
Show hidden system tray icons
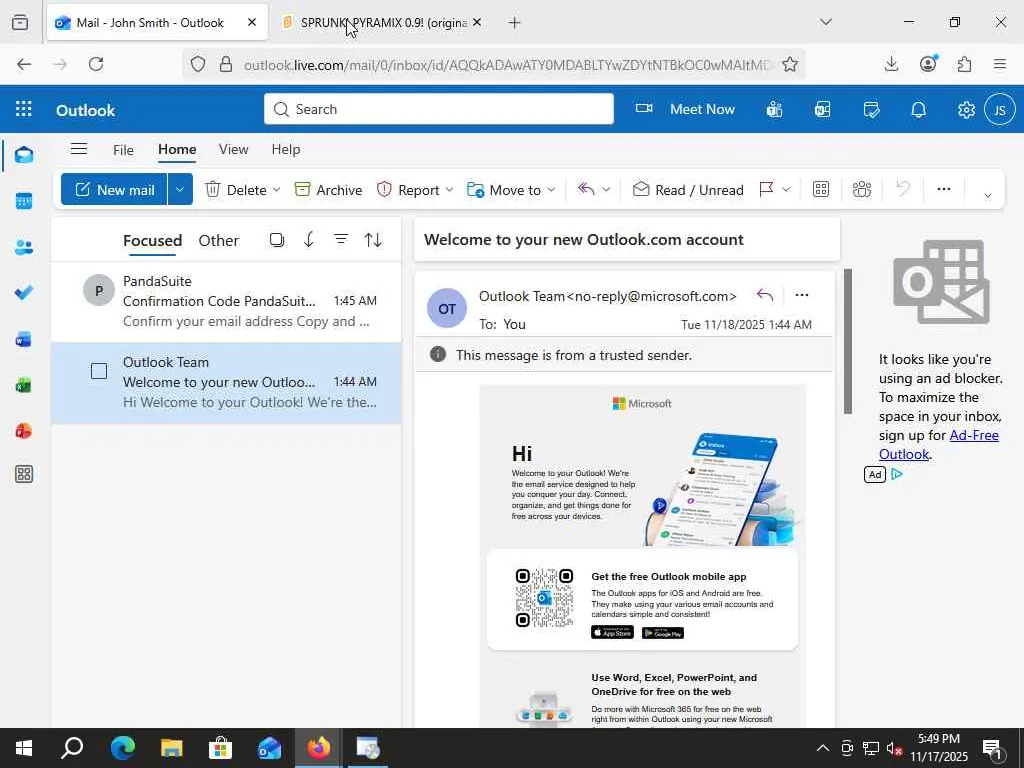823,748
